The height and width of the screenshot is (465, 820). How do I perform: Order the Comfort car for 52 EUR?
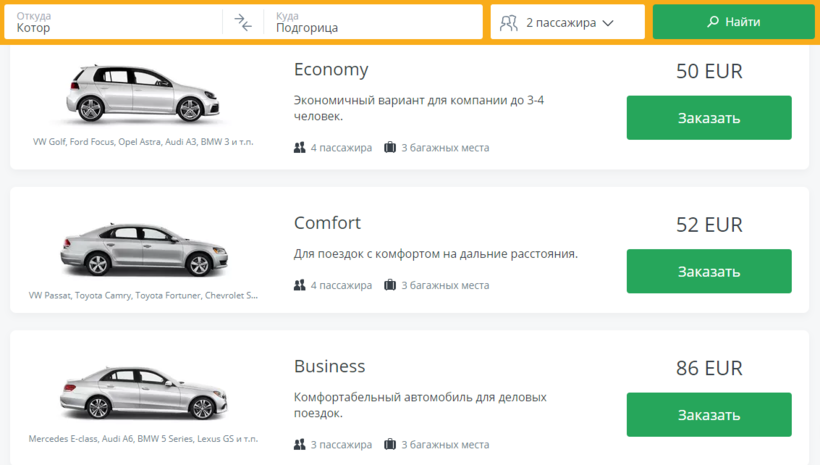[x=709, y=271]
